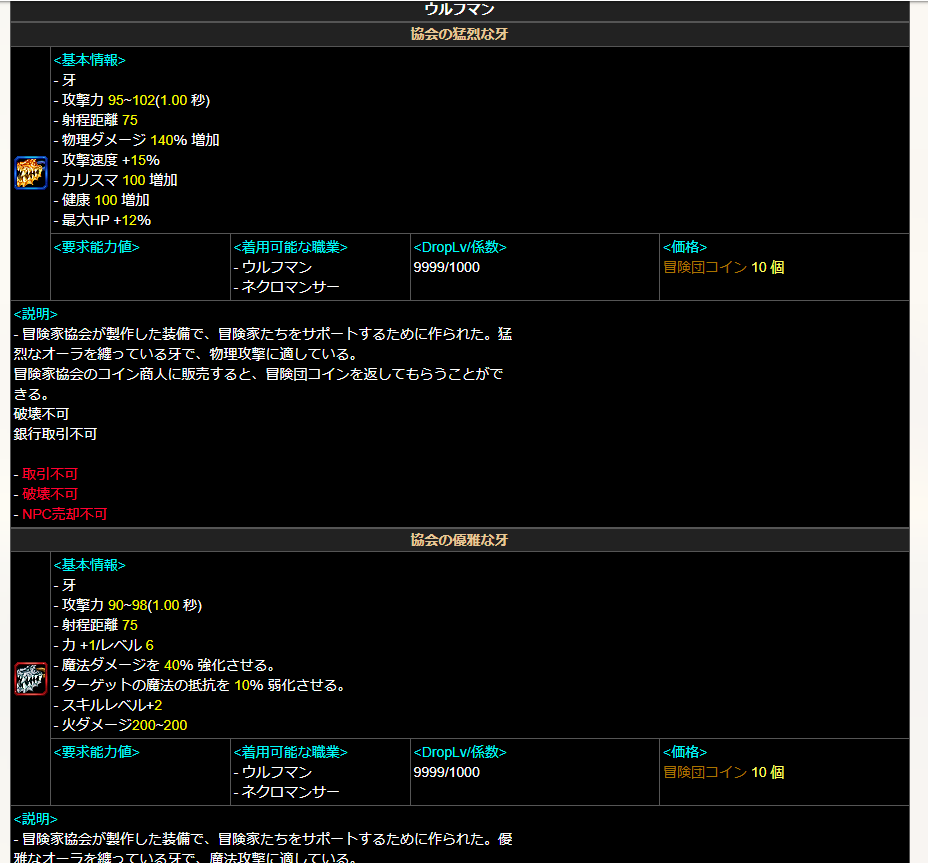Expand the second 基本情報 section label

coord(91,565)
